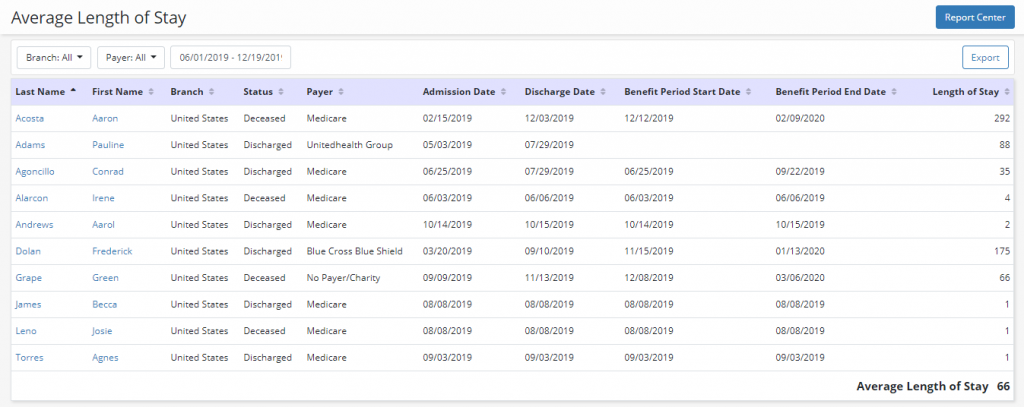Select the Torres patient link
This screenshot has width=1024, height=407.
[30, 357]
